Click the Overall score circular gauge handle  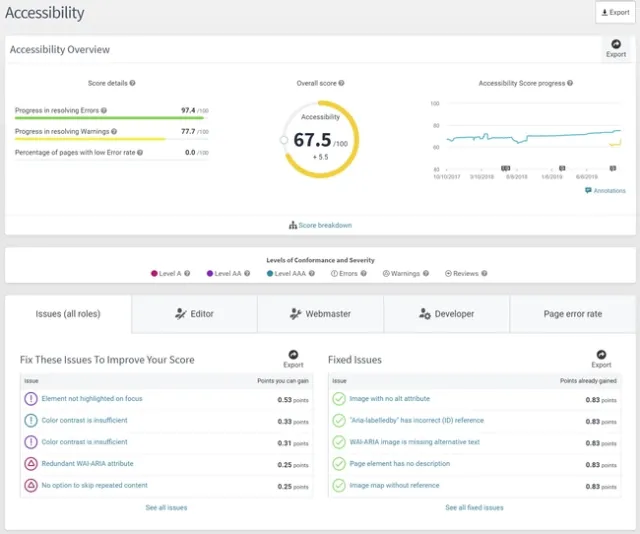(x=284, y=140)
